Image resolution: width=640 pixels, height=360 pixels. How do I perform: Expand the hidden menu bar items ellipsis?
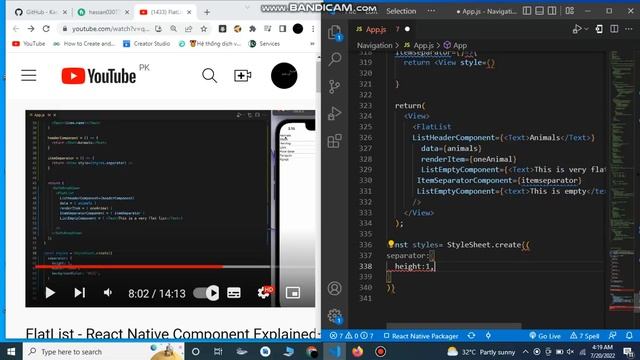coord(431,11)
